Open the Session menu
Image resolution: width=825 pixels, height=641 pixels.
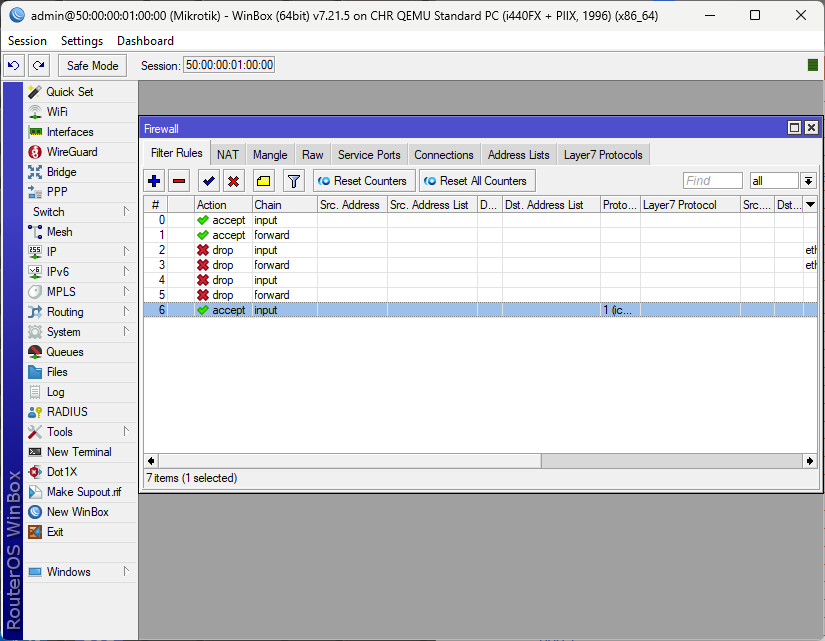tap(27, 41)
